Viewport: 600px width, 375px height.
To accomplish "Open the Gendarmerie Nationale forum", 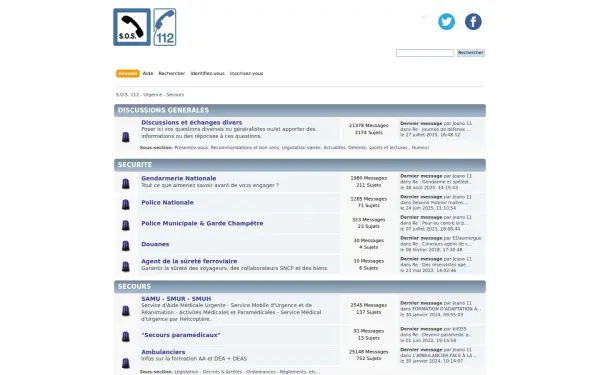I will coord(179,178).
